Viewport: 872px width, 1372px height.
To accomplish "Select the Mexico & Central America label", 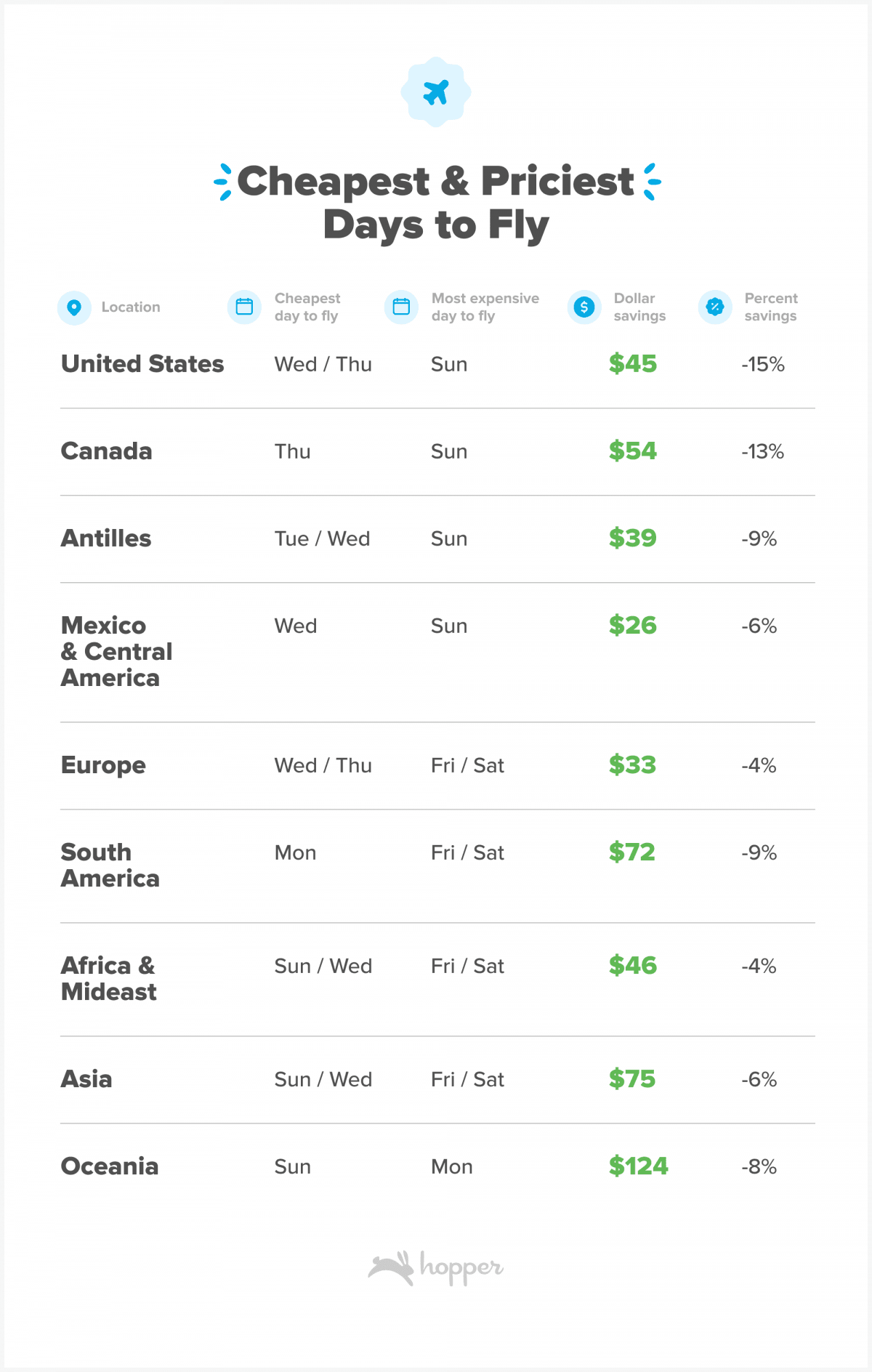I will 116,651.
